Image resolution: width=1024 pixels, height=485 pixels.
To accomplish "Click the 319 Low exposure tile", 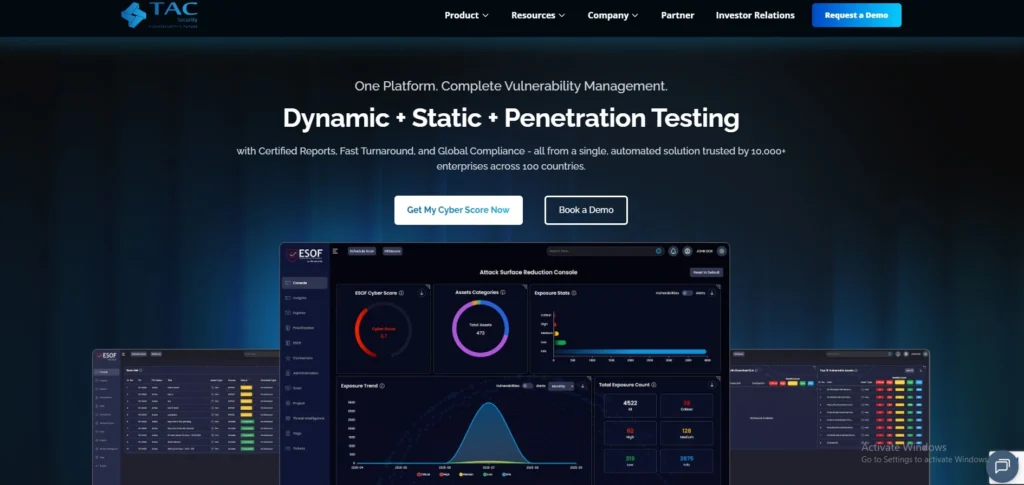I will pos(630,462).
